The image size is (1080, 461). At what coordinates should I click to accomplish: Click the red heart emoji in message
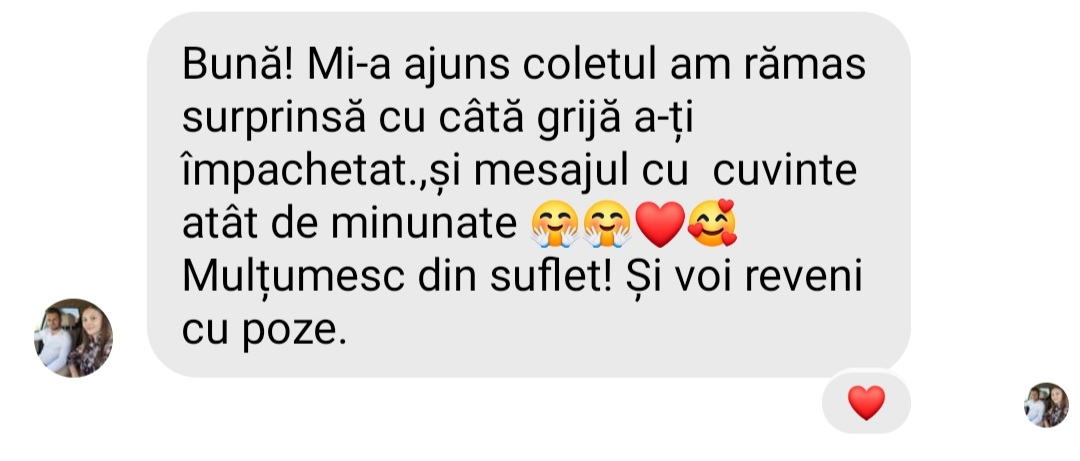(x=660, y=225)
